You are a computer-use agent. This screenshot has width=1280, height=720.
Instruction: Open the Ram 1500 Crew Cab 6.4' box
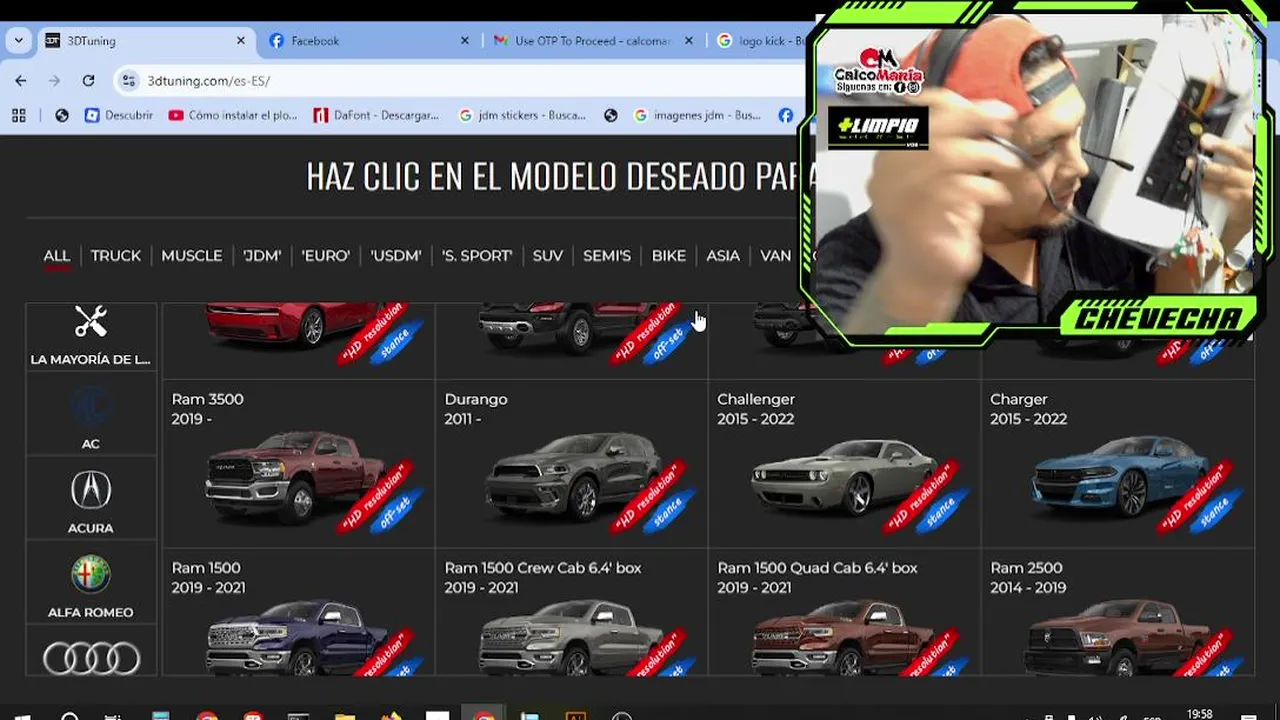[571, 613]
